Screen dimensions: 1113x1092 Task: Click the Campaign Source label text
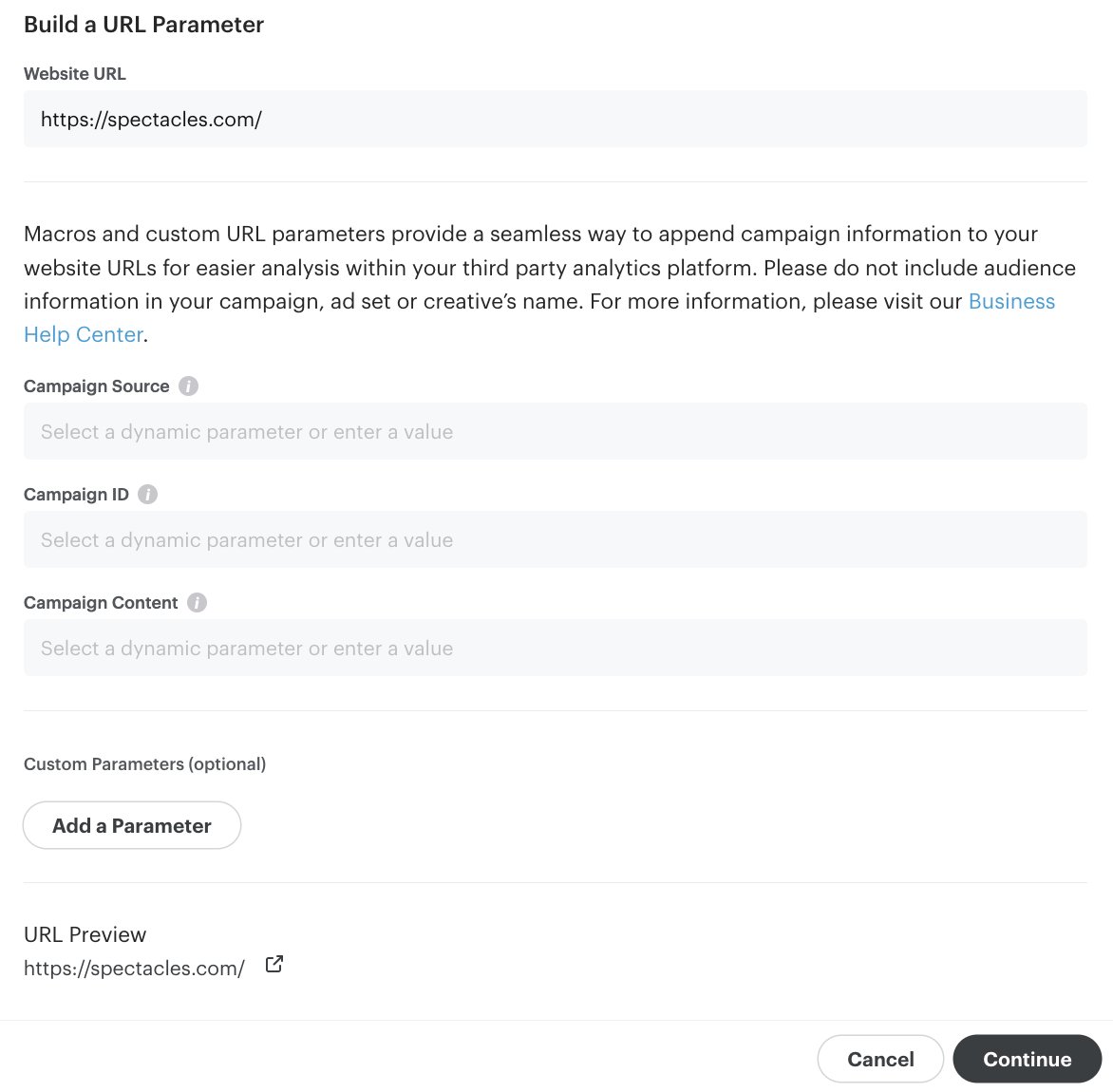[97, 386]
